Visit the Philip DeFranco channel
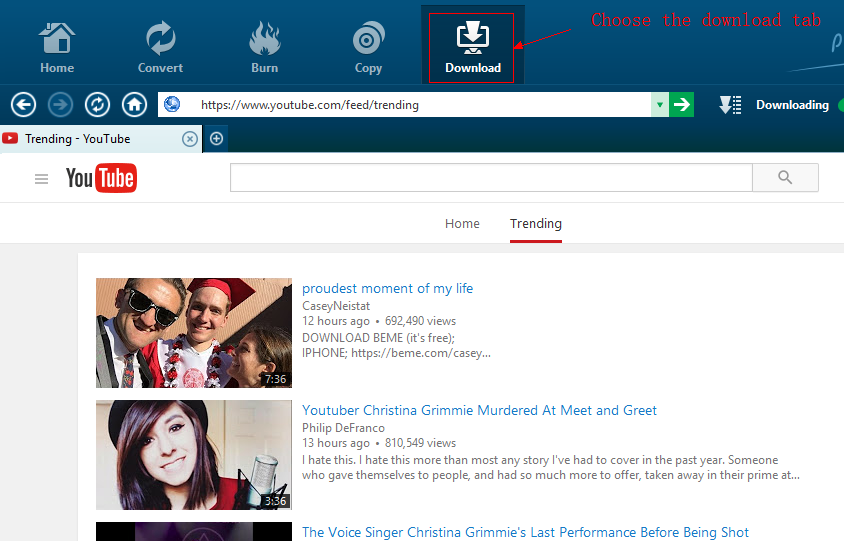This screenshot has width=844, height=541. 343,428
